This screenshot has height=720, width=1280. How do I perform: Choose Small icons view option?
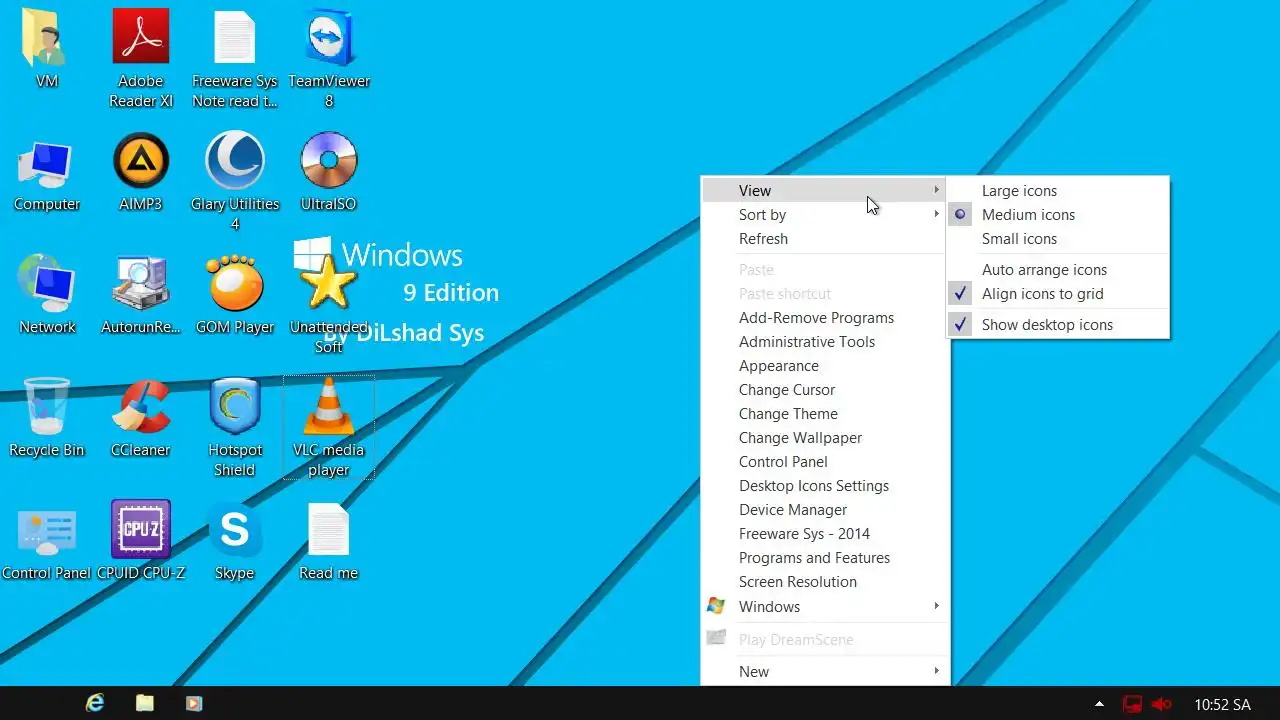click(1058, 239)
